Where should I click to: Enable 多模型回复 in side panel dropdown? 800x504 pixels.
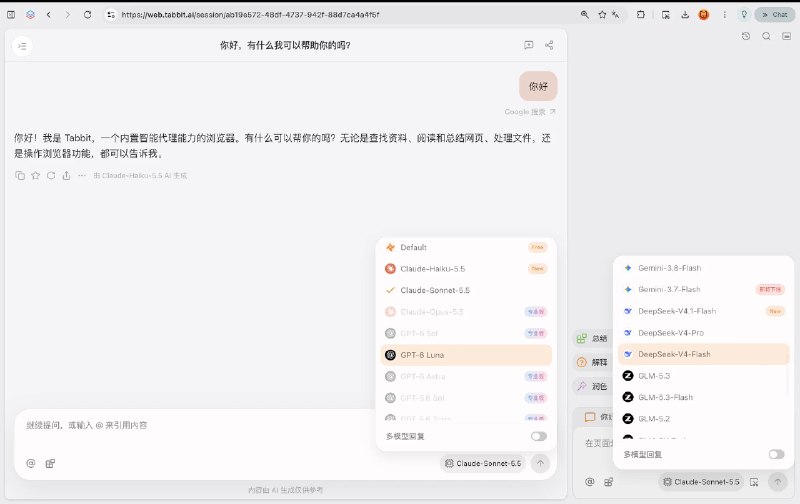click(x=776, y=454)
